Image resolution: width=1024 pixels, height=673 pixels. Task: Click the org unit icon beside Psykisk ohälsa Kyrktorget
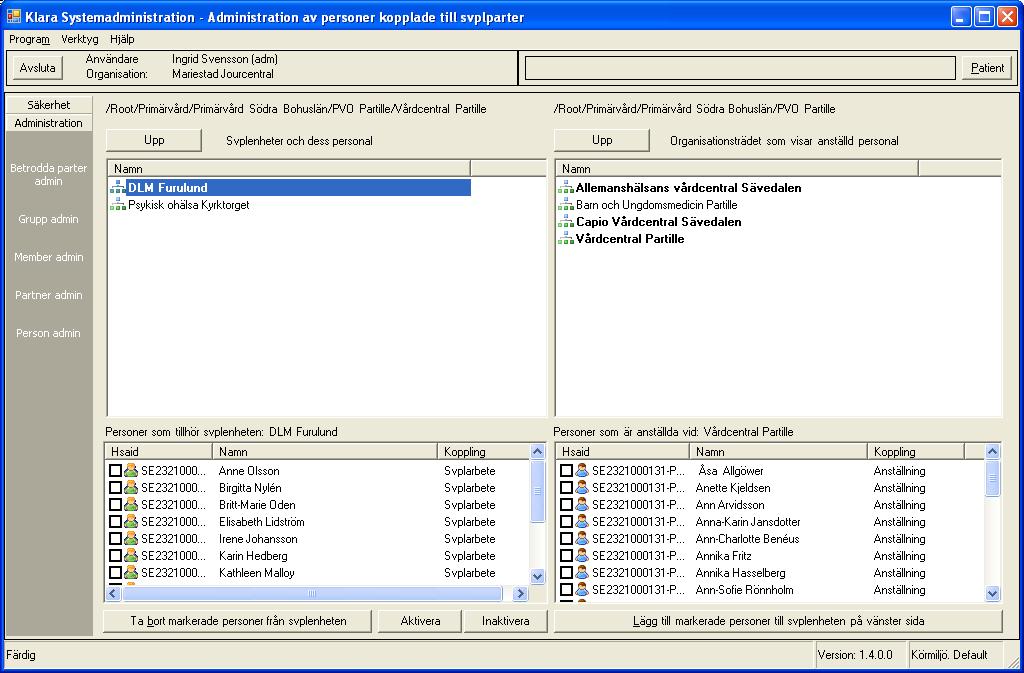(x=118, y=205)
